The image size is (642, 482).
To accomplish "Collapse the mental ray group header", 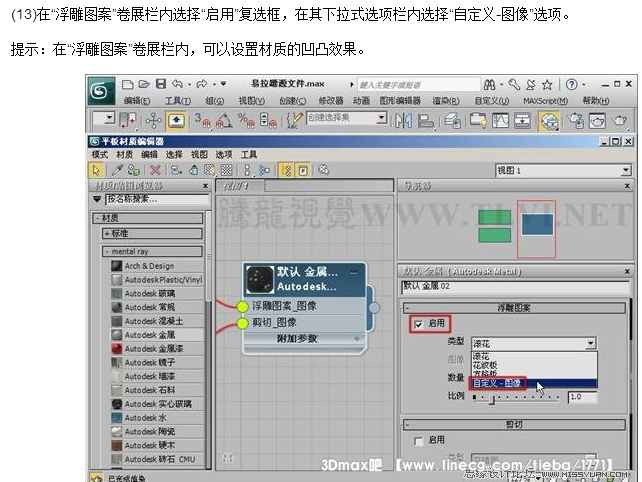I will [x=152, y=251].
